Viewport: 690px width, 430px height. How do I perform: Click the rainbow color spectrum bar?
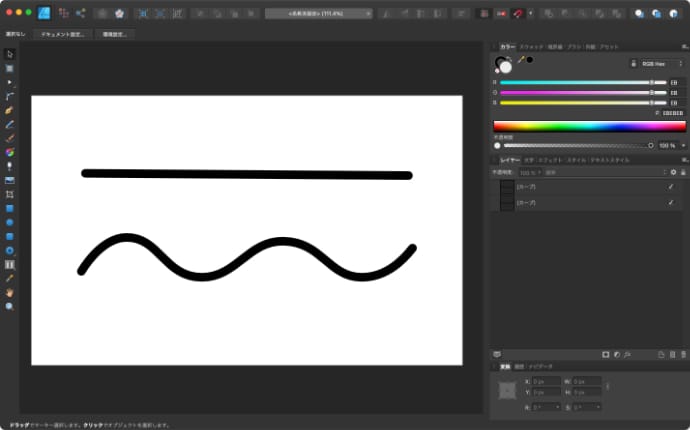coord(588,126)
